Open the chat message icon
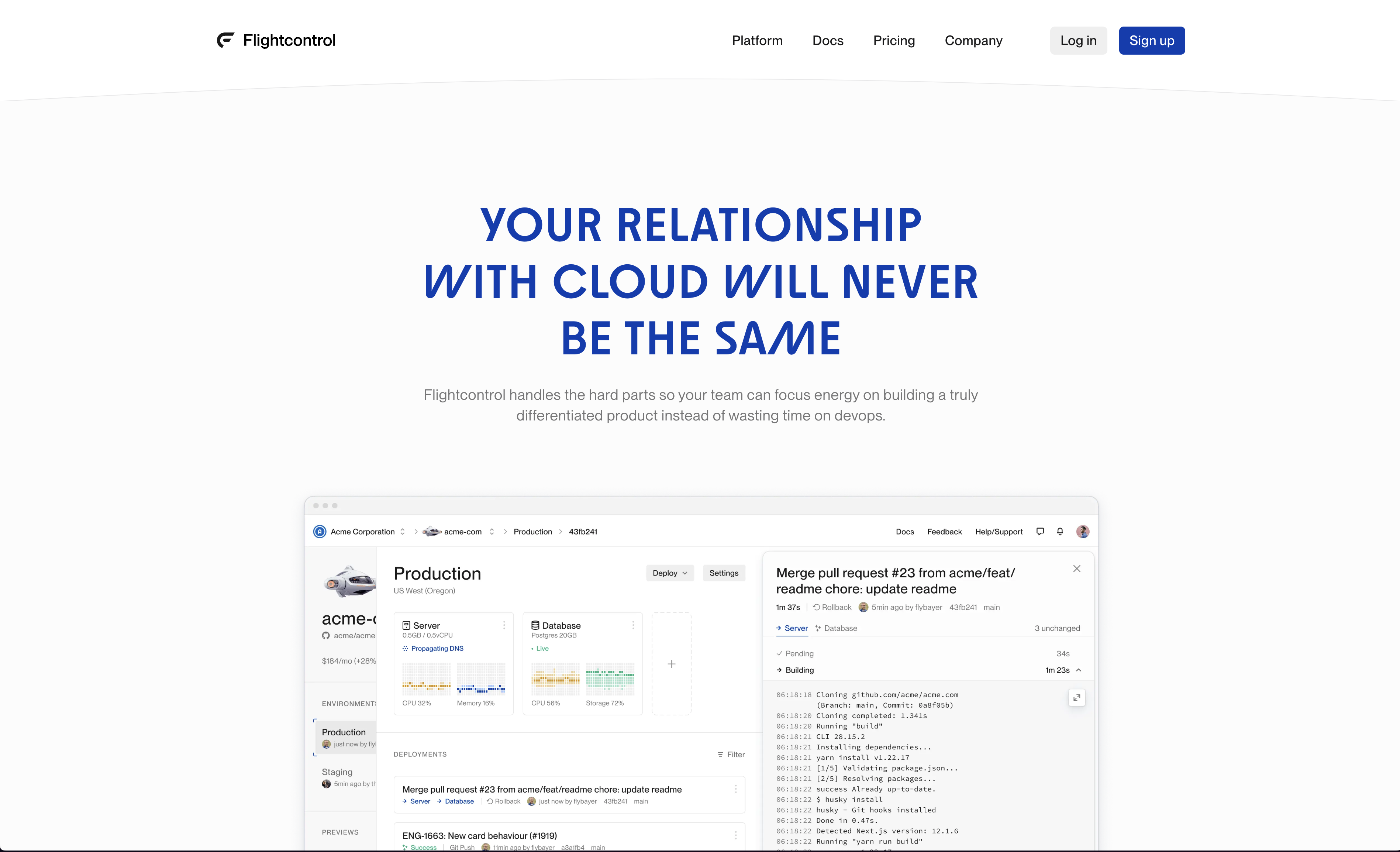The image size is (1400, 852). [1040, 532]
